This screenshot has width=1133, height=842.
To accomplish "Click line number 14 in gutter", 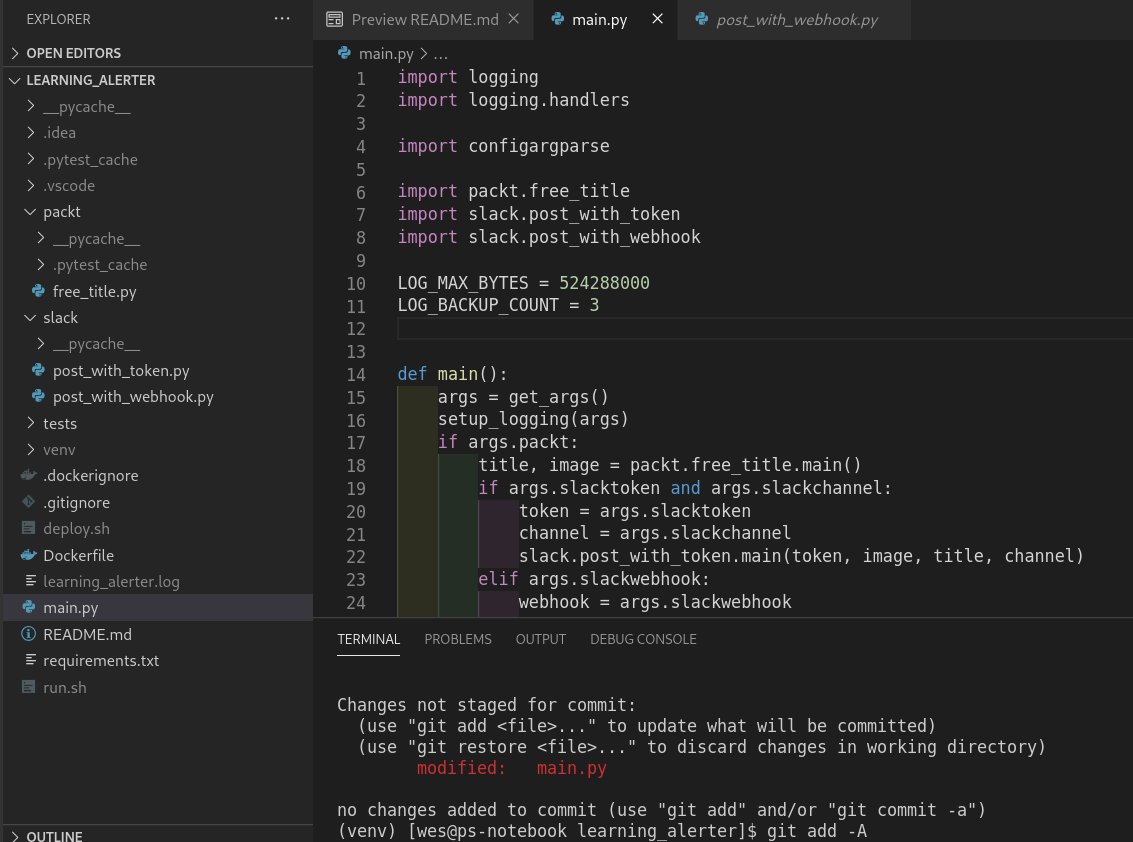I will click(x=356, y=374).
